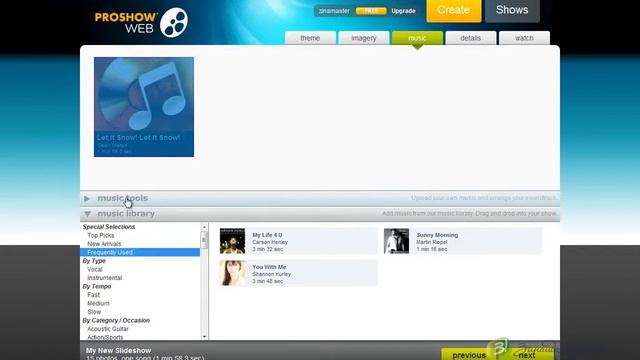Collapse the music library section arrow
640x360 pixels.
coord(87,214)
